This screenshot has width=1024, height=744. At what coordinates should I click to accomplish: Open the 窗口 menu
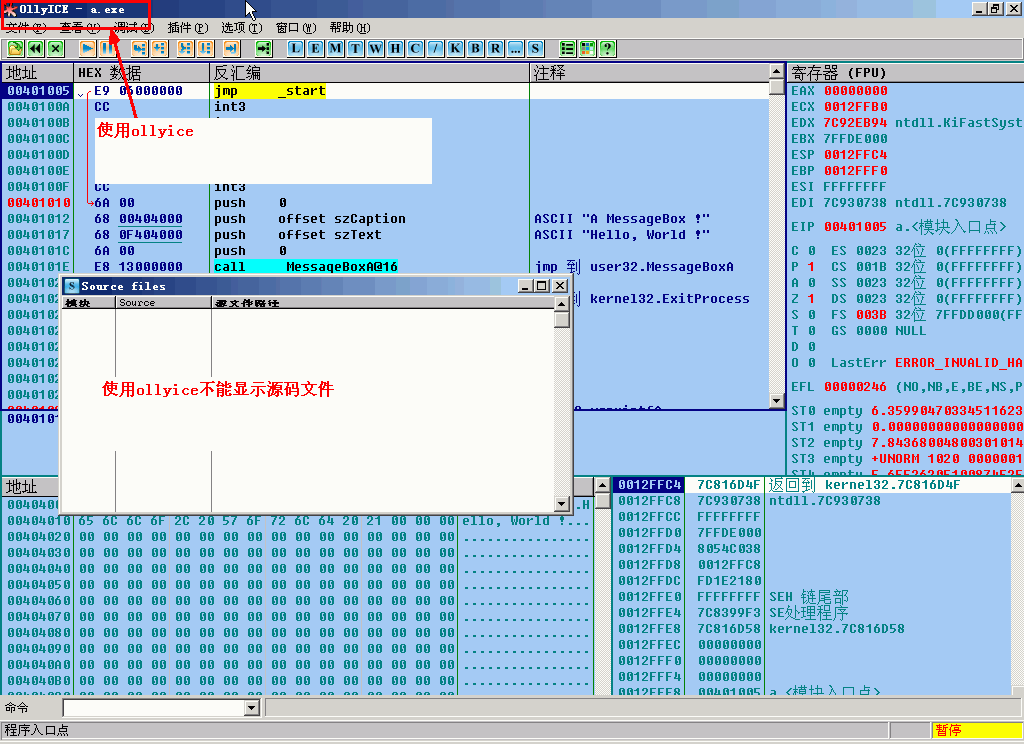(295, 27)
